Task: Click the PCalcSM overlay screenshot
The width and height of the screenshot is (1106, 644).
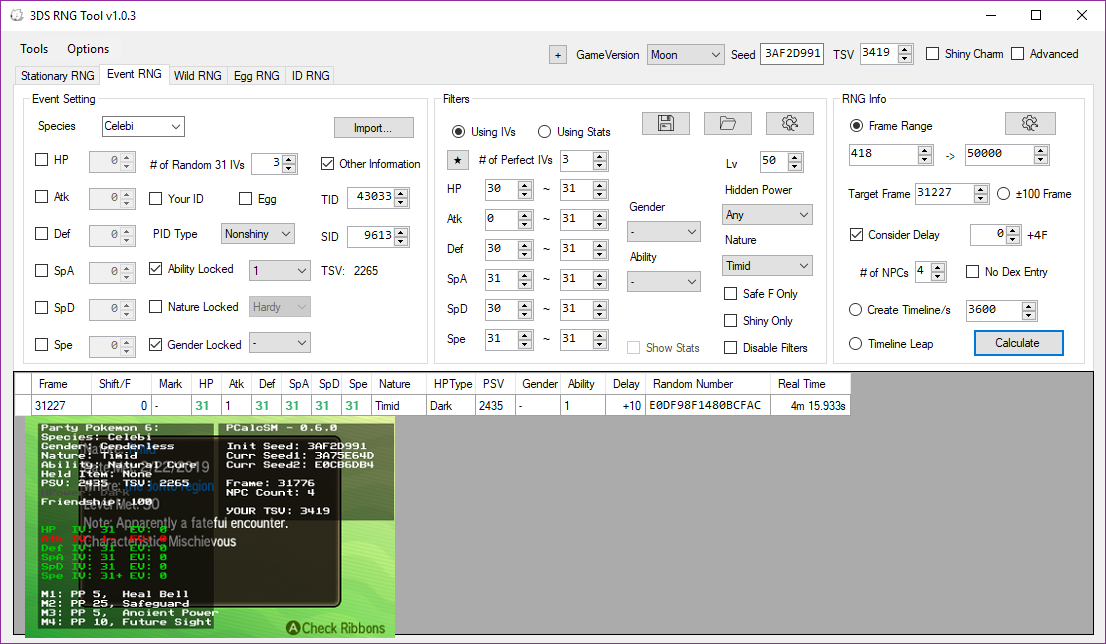Action: 209,526
